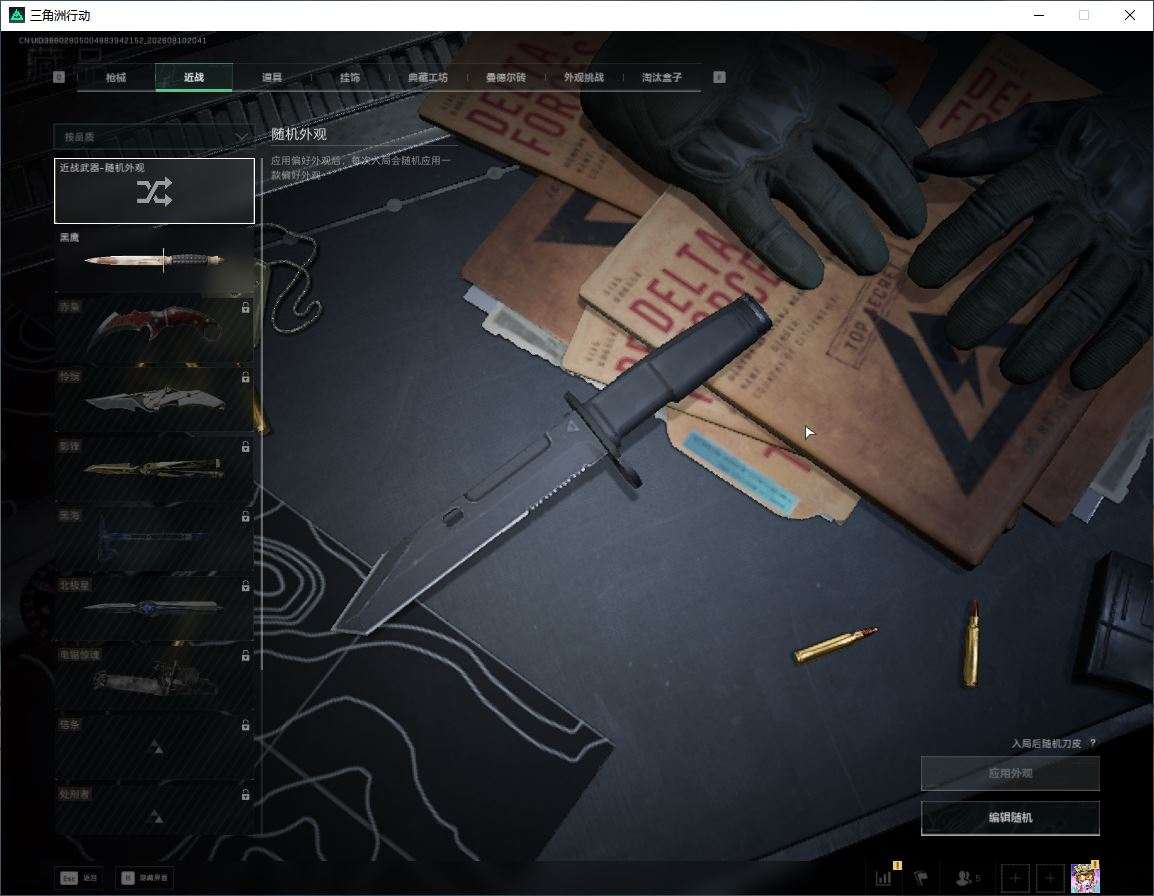Select the 信条 loading skin card

click(x=155, y=747)
